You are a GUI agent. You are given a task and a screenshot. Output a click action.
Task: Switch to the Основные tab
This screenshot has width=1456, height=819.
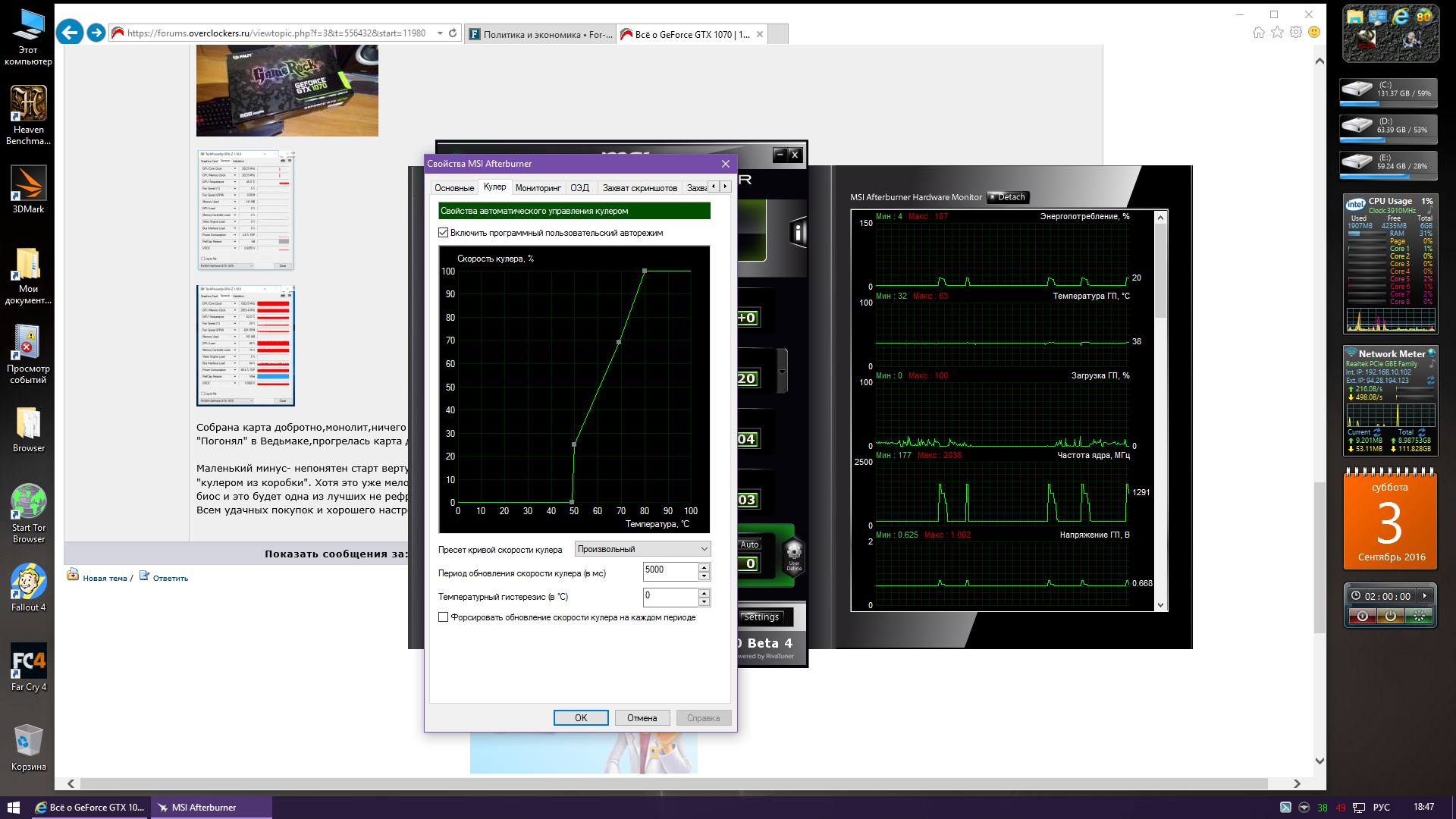[x=454, y=188]
